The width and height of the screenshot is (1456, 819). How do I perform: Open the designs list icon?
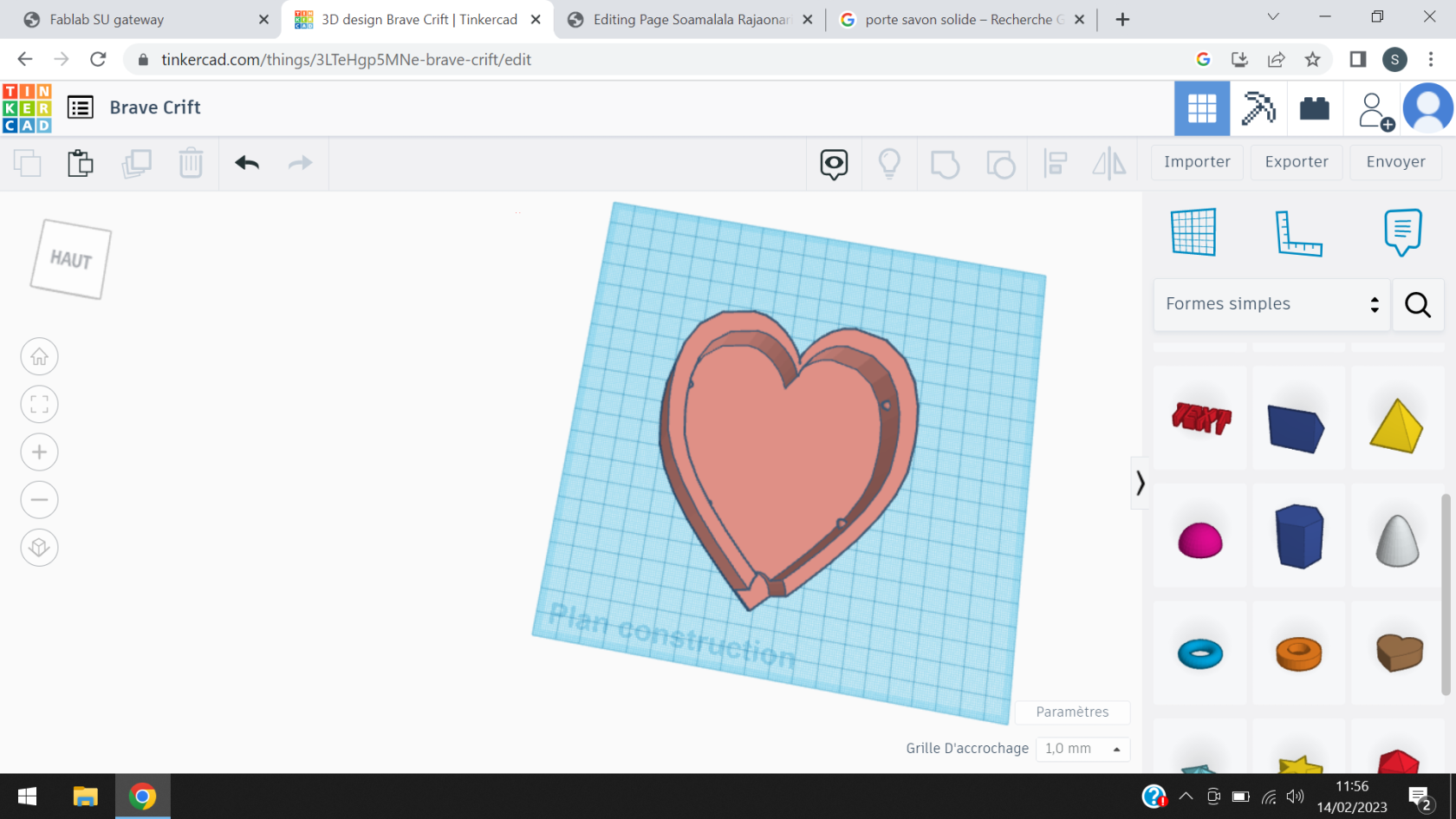coord(81,107)
